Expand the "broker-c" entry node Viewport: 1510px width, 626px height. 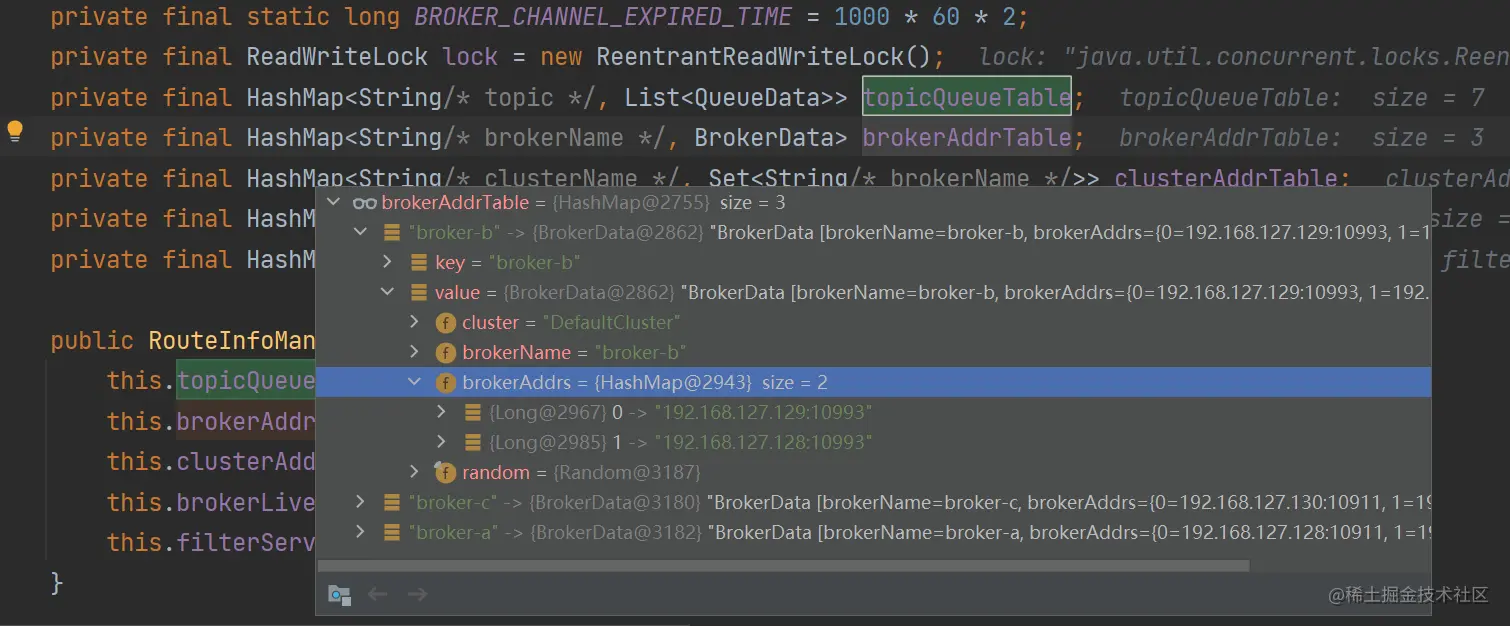point(361,502)
